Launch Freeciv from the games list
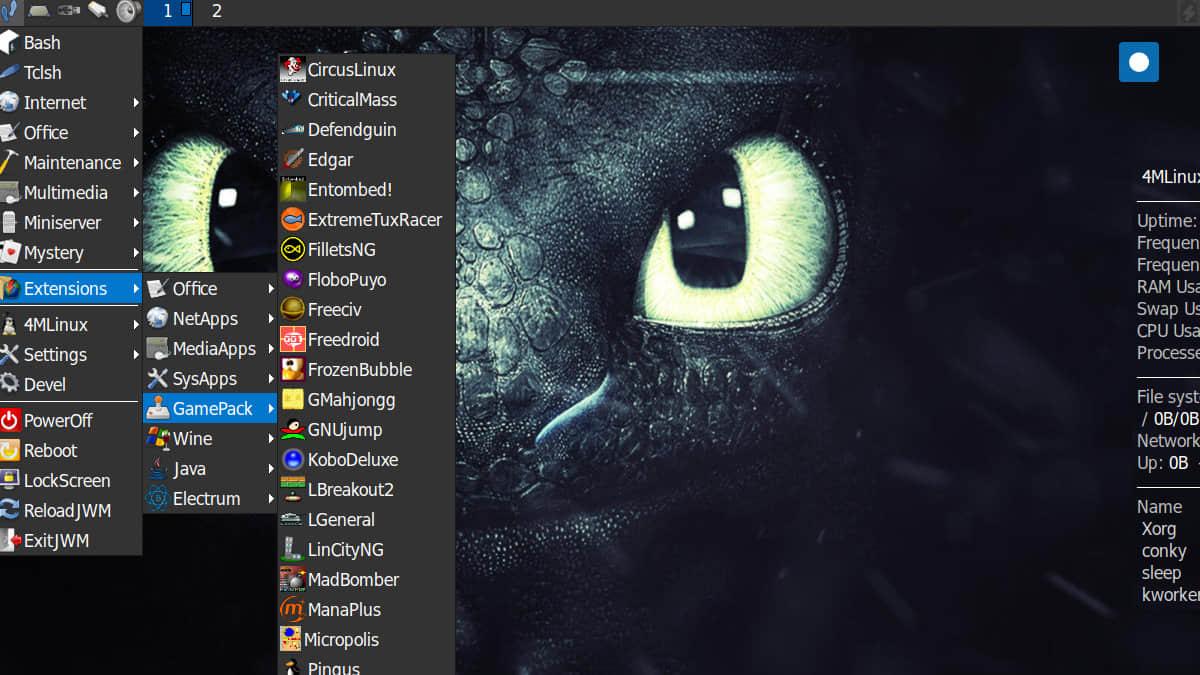Viewport: 1200px width, 675px height. 334,310
